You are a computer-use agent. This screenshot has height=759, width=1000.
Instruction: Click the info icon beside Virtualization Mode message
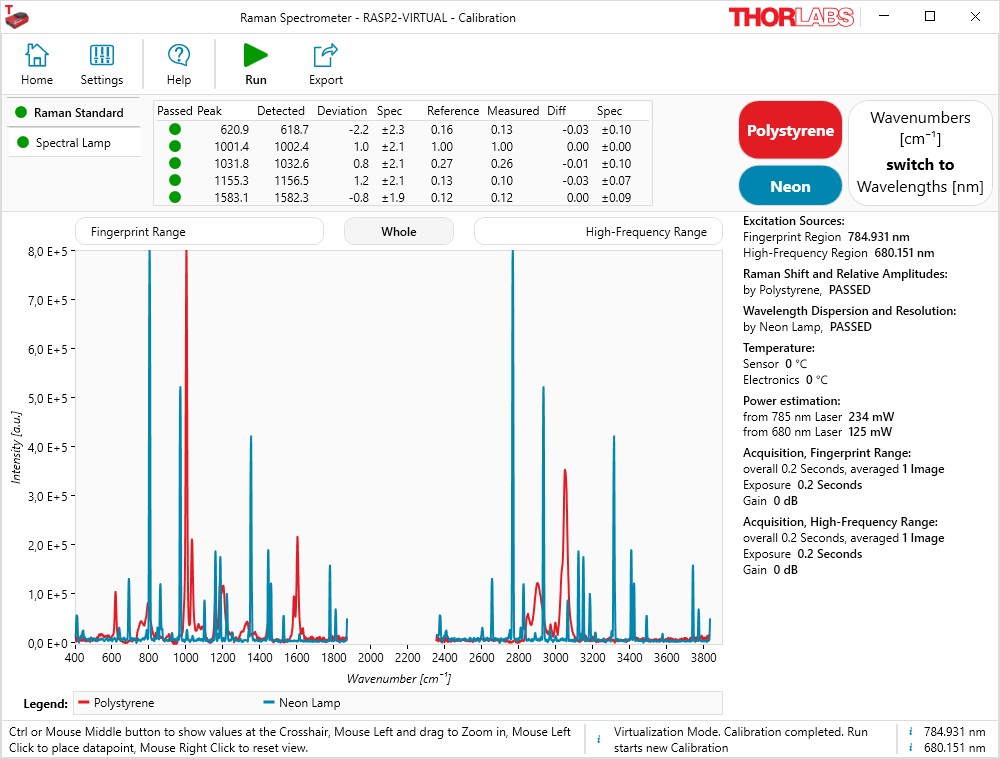(598, 740)
